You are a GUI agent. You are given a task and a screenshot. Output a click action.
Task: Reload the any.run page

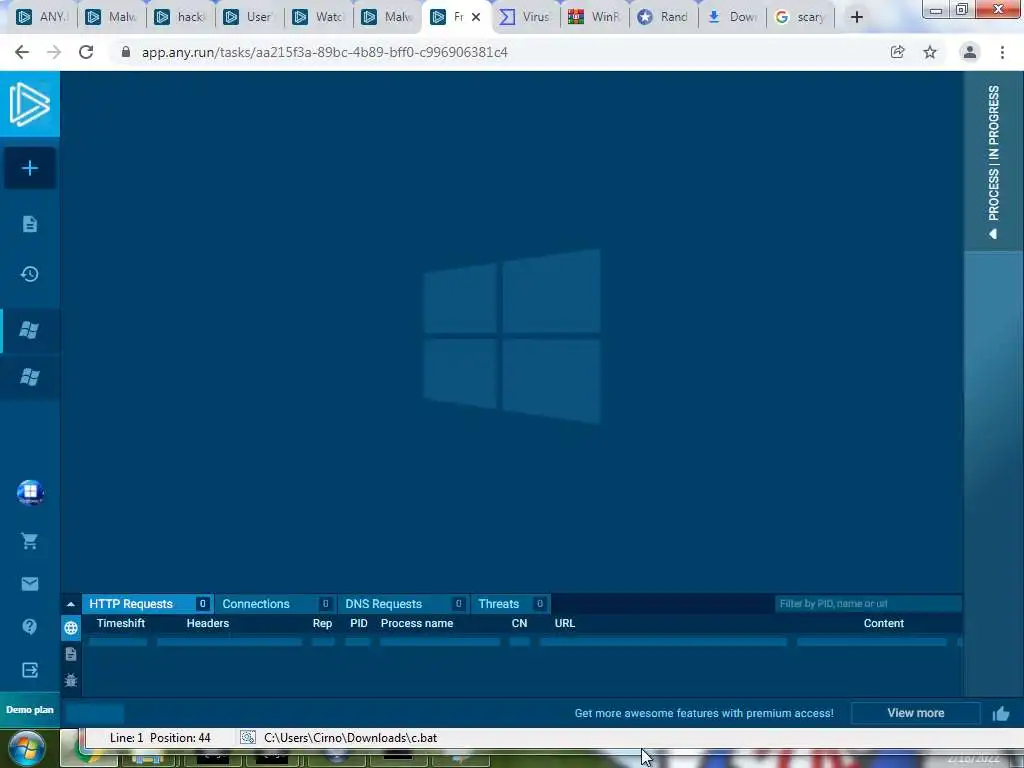click(86, 52)
